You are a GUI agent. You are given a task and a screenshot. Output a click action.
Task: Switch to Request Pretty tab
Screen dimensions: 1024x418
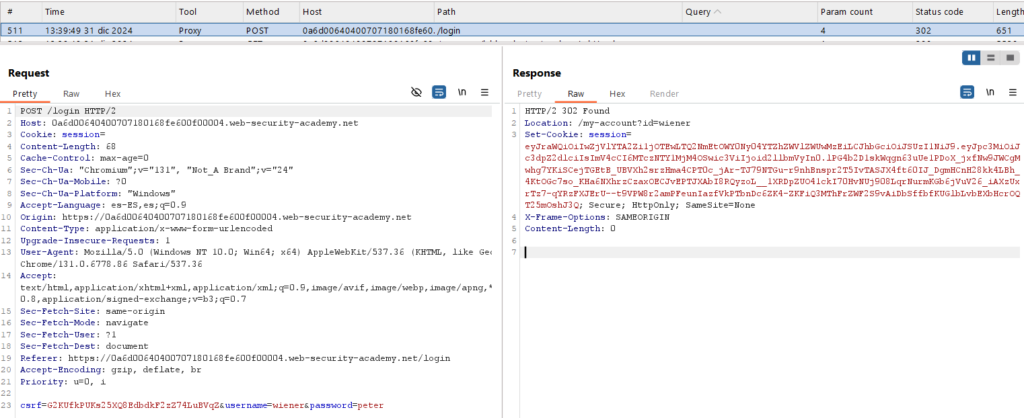point(25,94)
